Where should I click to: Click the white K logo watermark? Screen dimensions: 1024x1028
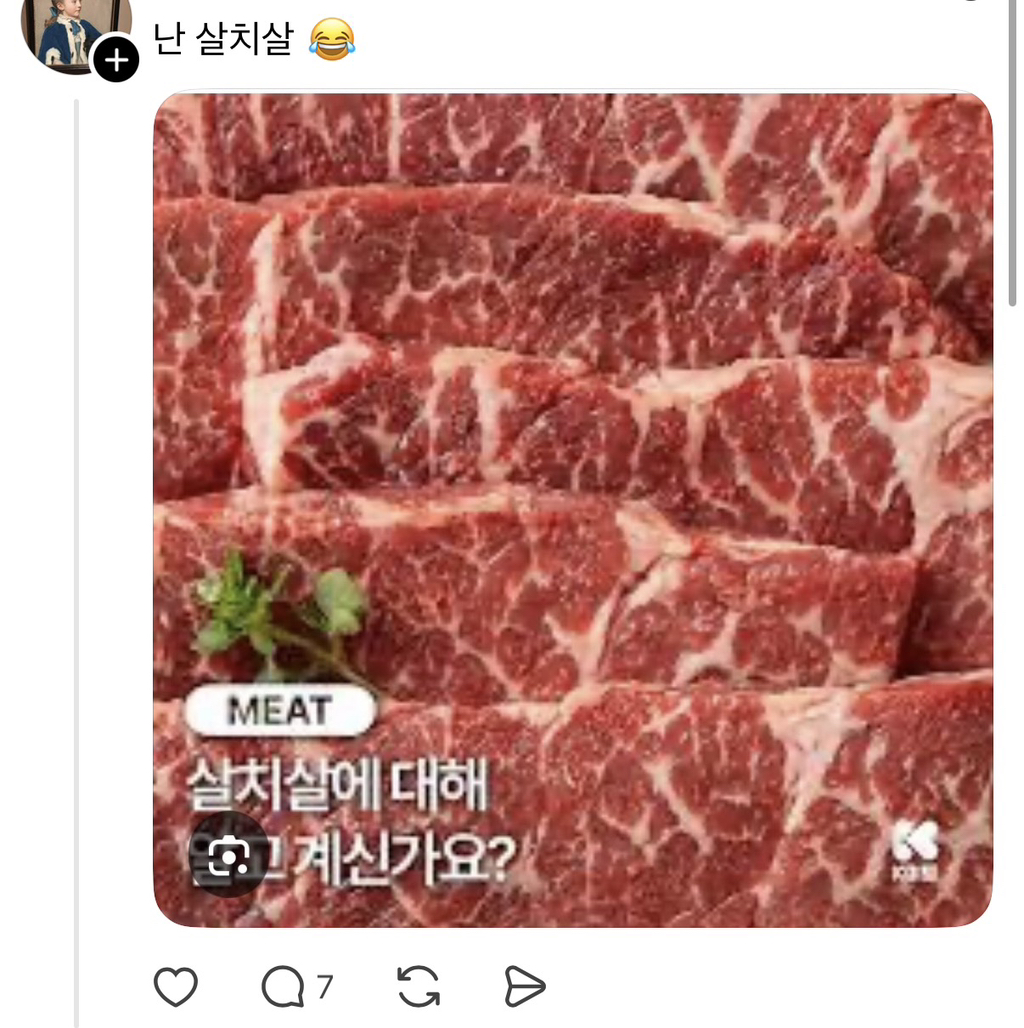[915, 852]
